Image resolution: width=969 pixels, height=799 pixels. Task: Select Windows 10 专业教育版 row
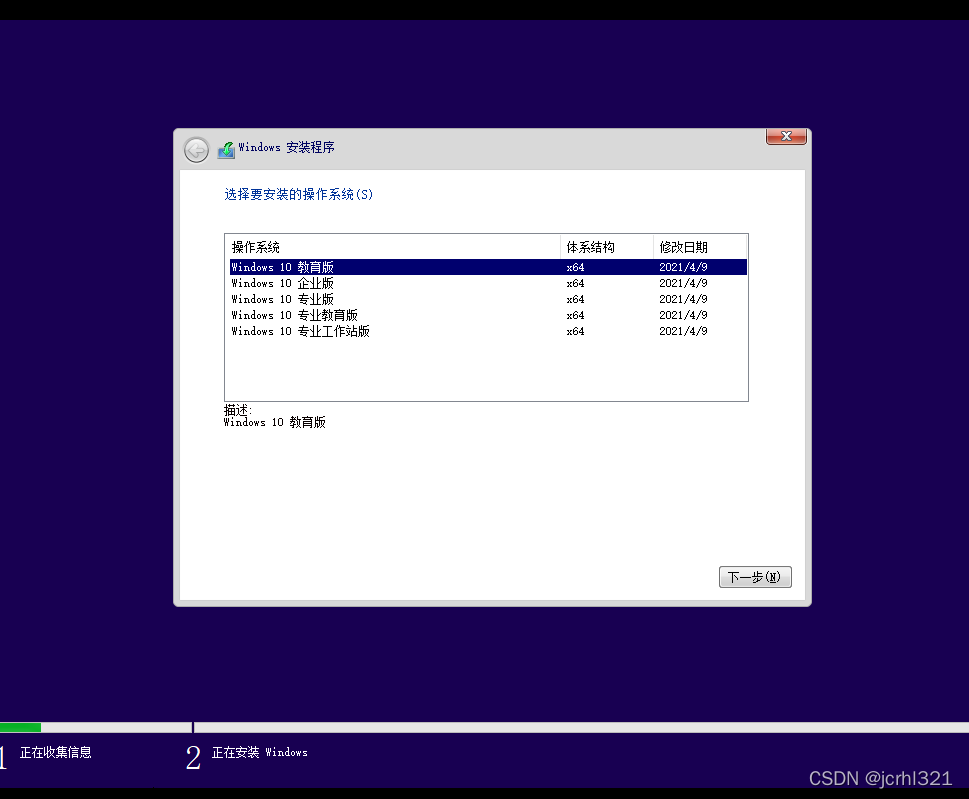(x=488, y=315)
